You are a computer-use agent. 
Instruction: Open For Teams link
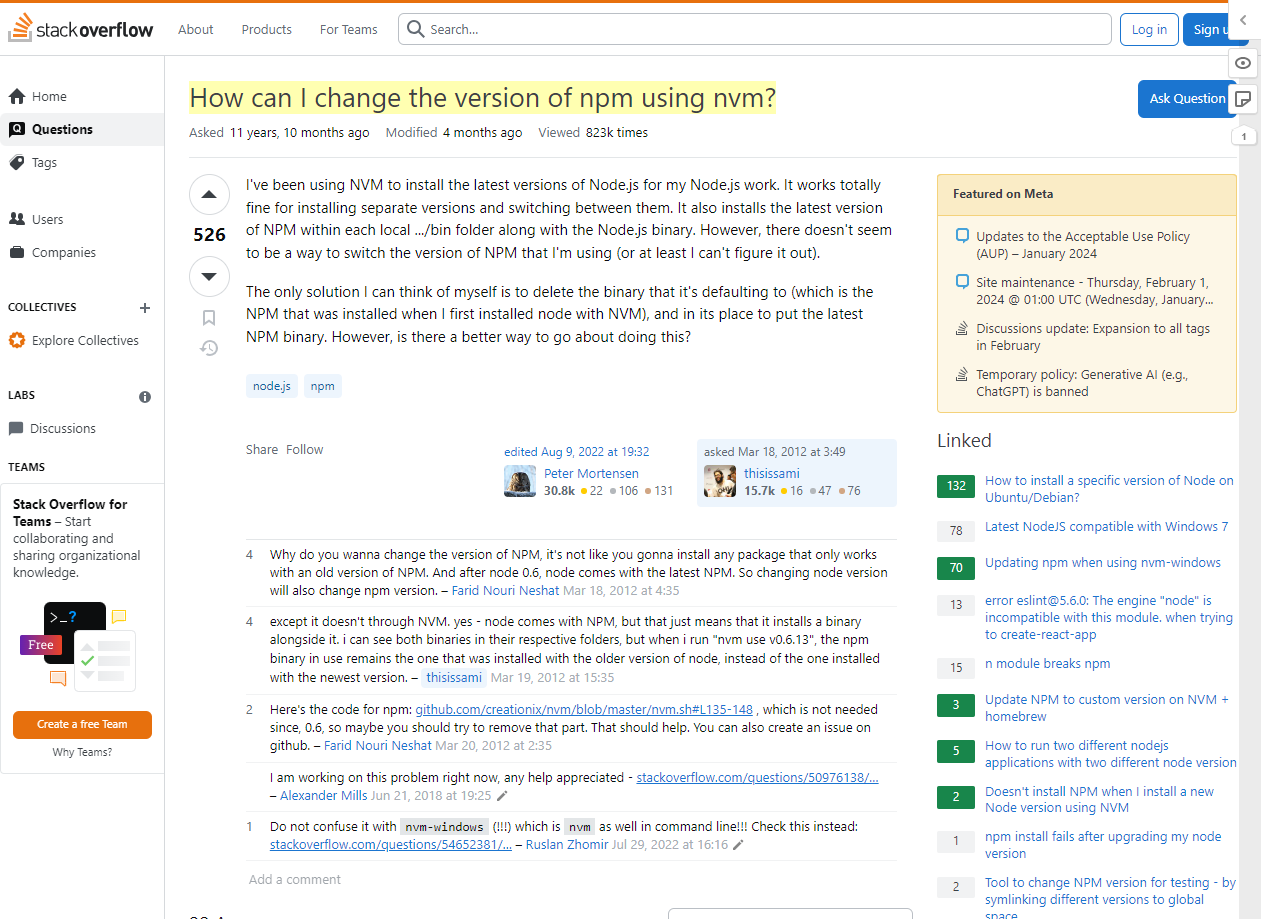coord(349,29)
